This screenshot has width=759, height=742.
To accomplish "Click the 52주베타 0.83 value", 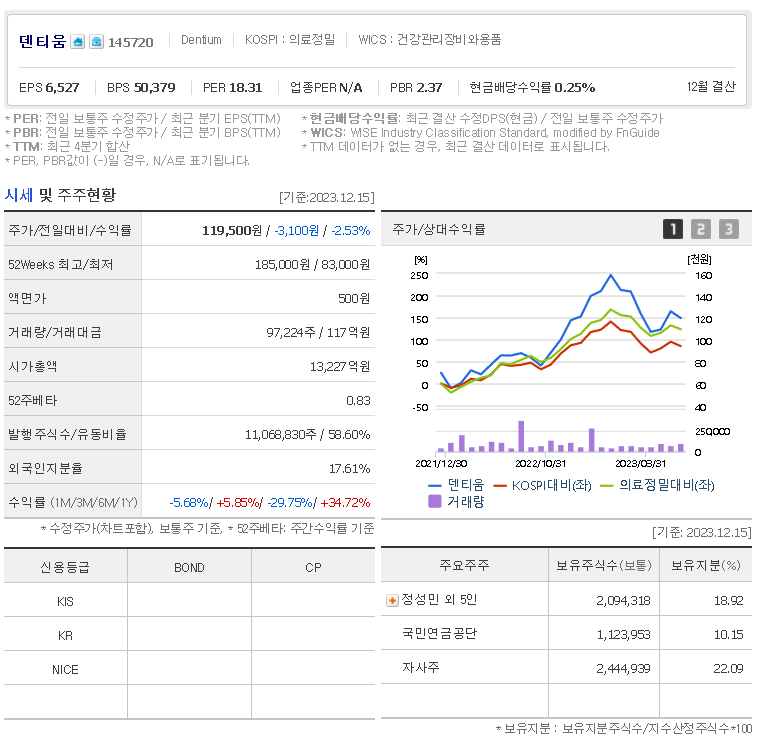I will point(358,401).
